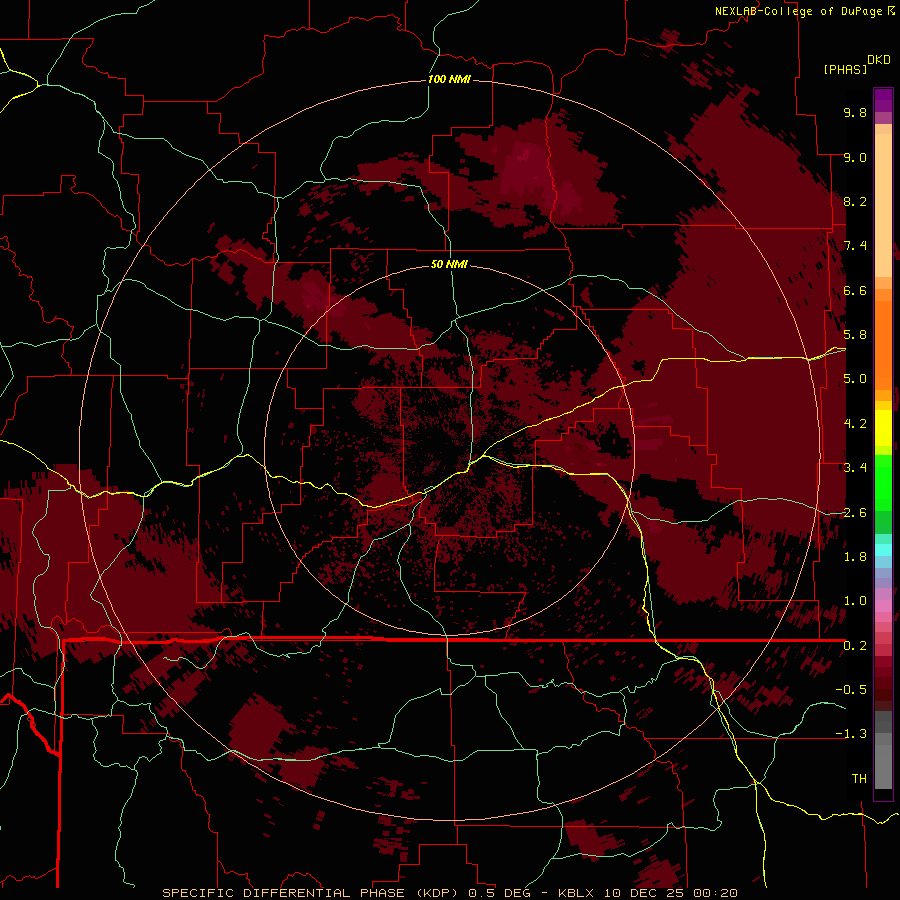Click the -1.3 value on color scale

pos(851,734)
